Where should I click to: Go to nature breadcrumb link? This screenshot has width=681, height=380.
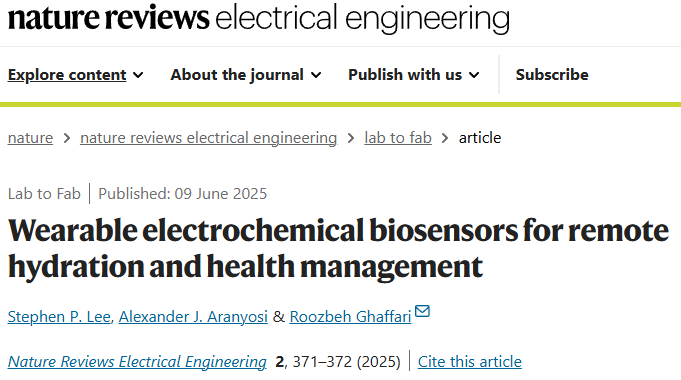30,138
